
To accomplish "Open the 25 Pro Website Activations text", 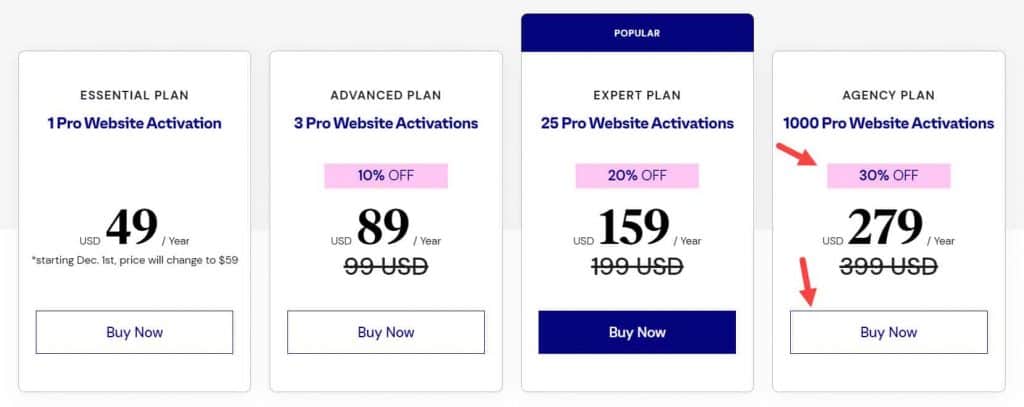I will pyautogui.click(x=636, y=124).
